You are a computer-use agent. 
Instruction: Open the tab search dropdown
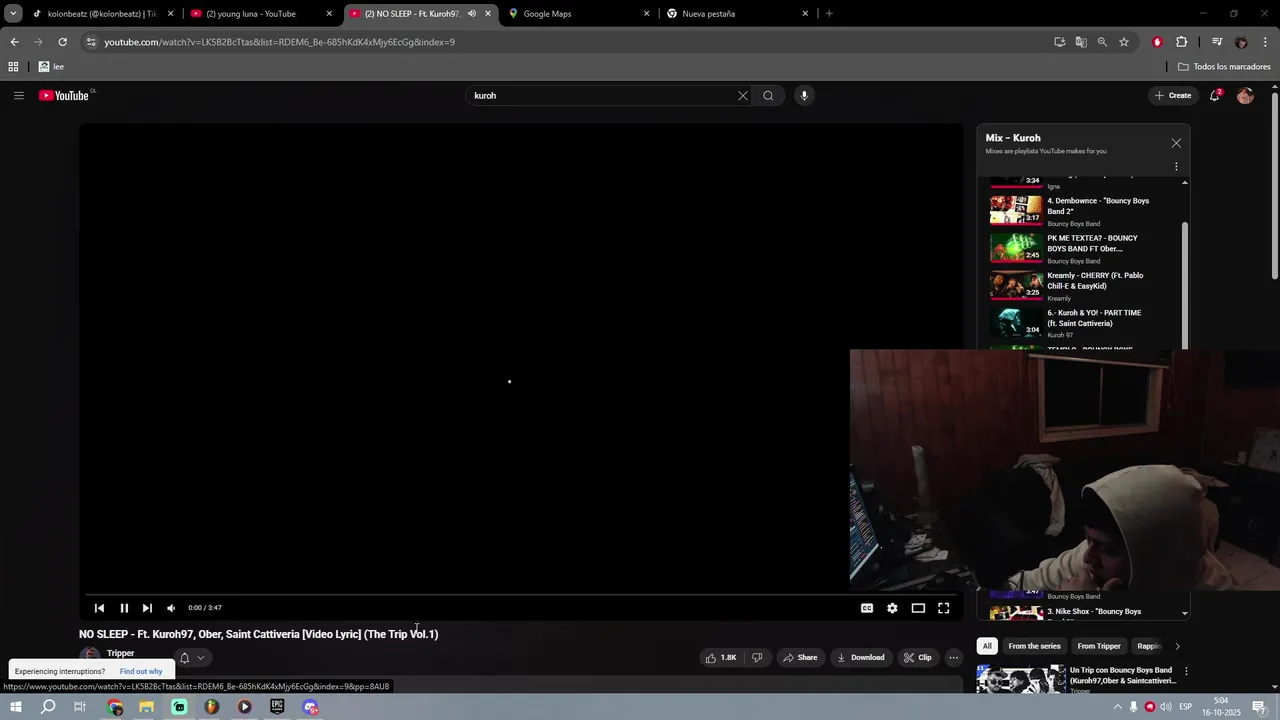(x=13, y=14)
